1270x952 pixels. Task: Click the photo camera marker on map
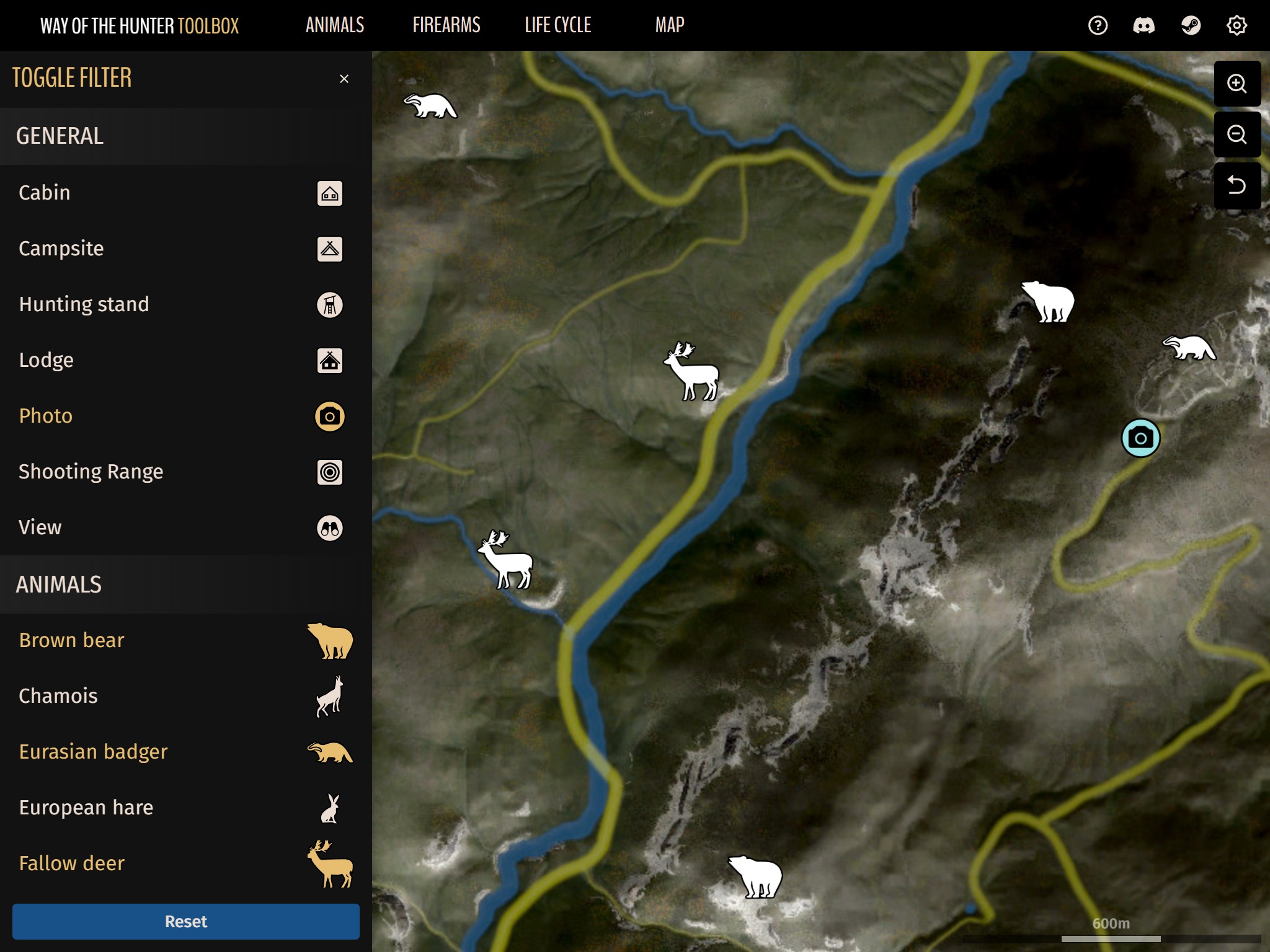[1140, 438]
